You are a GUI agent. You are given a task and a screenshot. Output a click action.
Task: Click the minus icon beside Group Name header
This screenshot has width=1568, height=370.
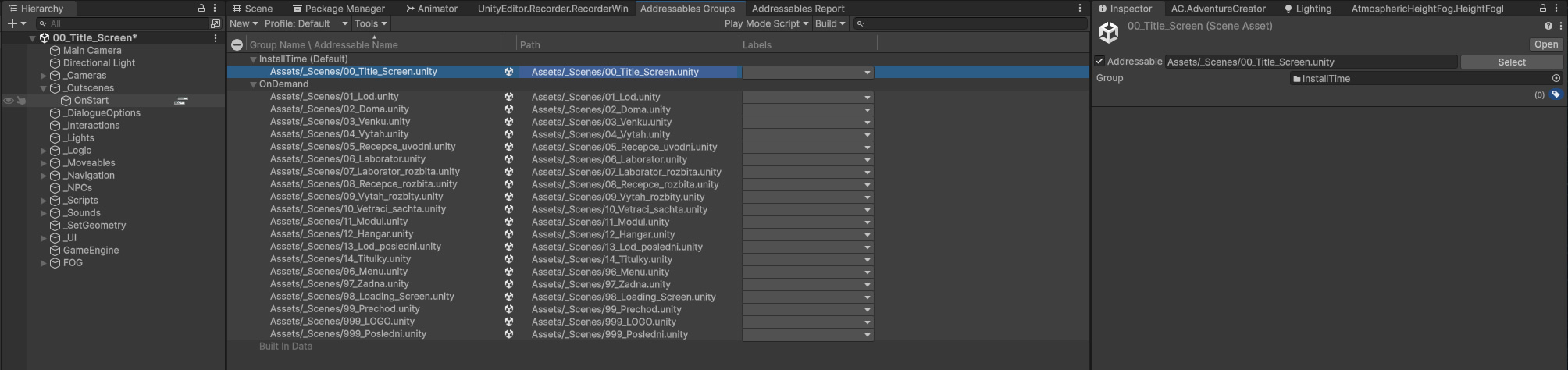(237, 45)
